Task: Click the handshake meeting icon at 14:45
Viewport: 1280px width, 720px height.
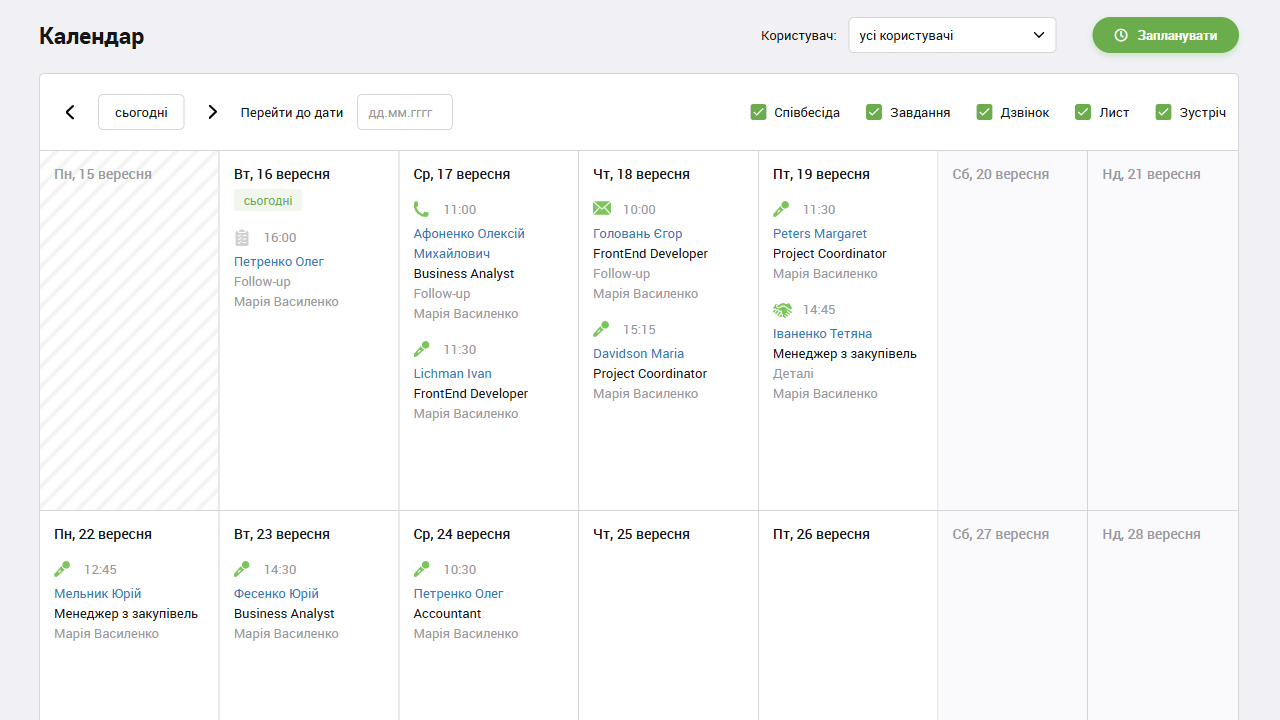Action: point(782,310)
